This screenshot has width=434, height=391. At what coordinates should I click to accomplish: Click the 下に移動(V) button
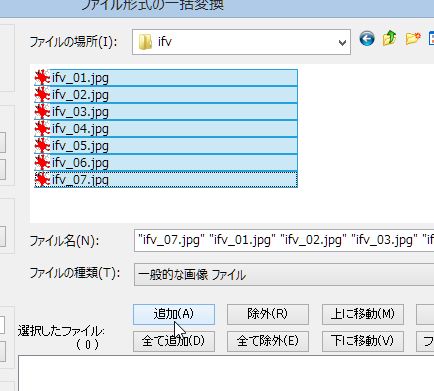[x=363, y=341]
